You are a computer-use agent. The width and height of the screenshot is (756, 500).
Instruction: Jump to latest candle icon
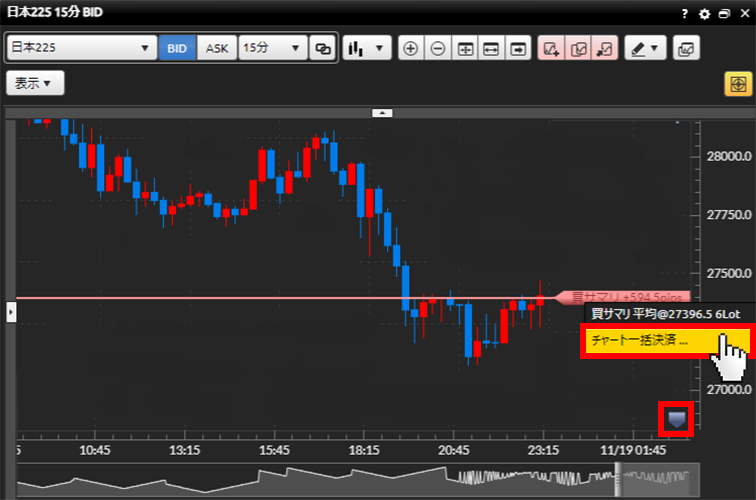[x=518, y=48]
